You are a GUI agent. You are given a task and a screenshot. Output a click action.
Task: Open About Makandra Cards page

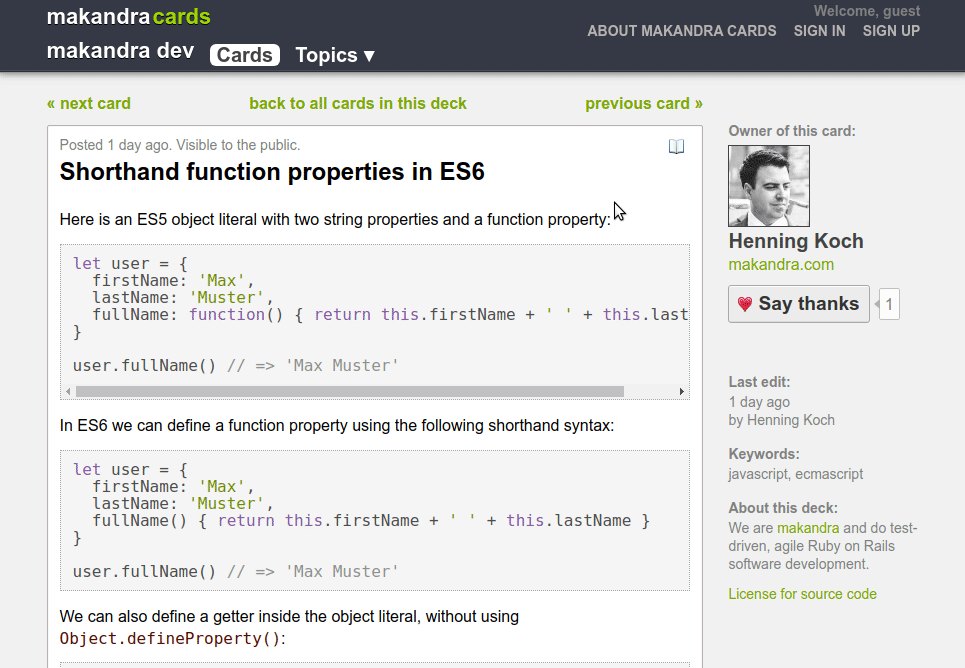pyautogui.click(x=681, y=31)
